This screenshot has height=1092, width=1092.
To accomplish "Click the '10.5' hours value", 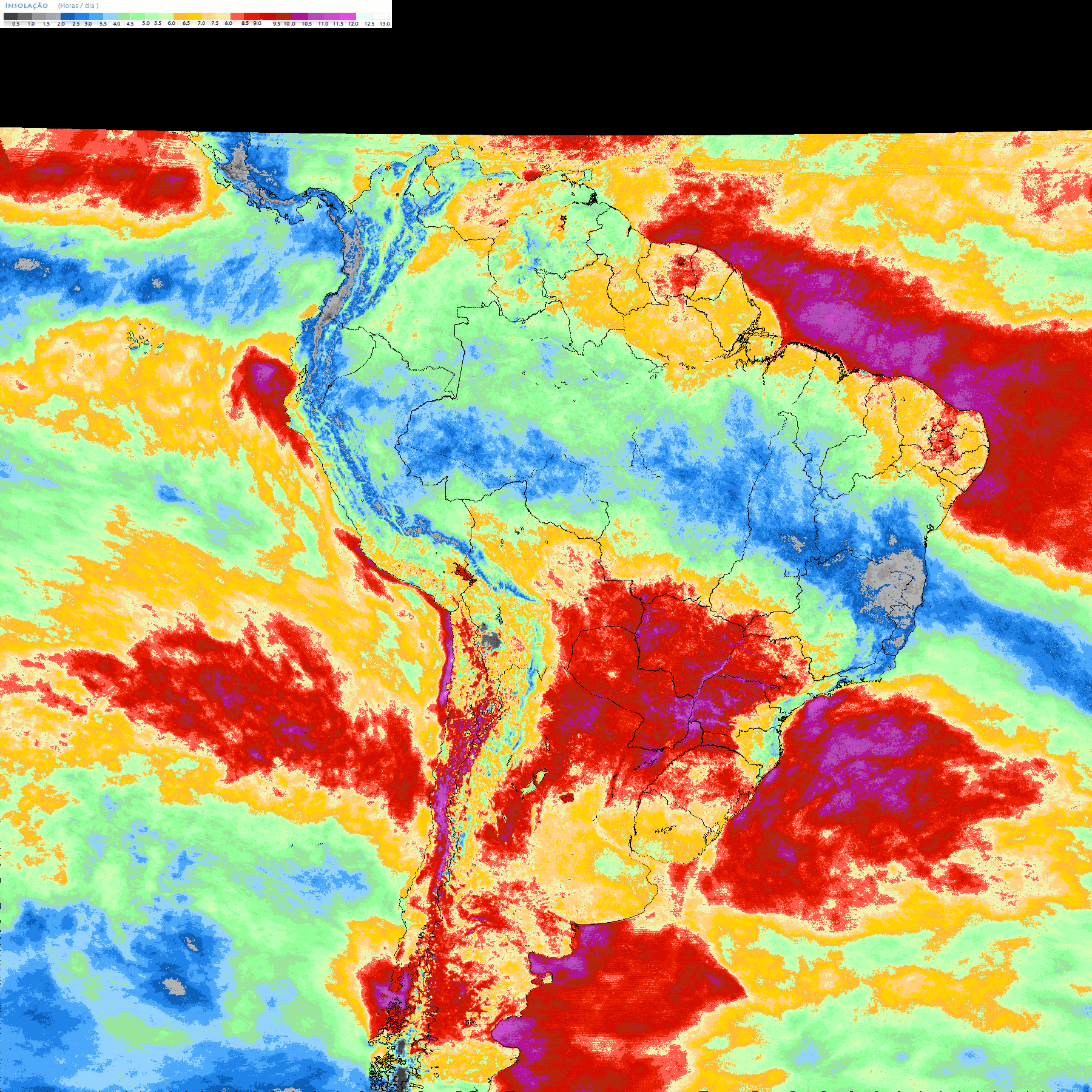I will 307,24.
